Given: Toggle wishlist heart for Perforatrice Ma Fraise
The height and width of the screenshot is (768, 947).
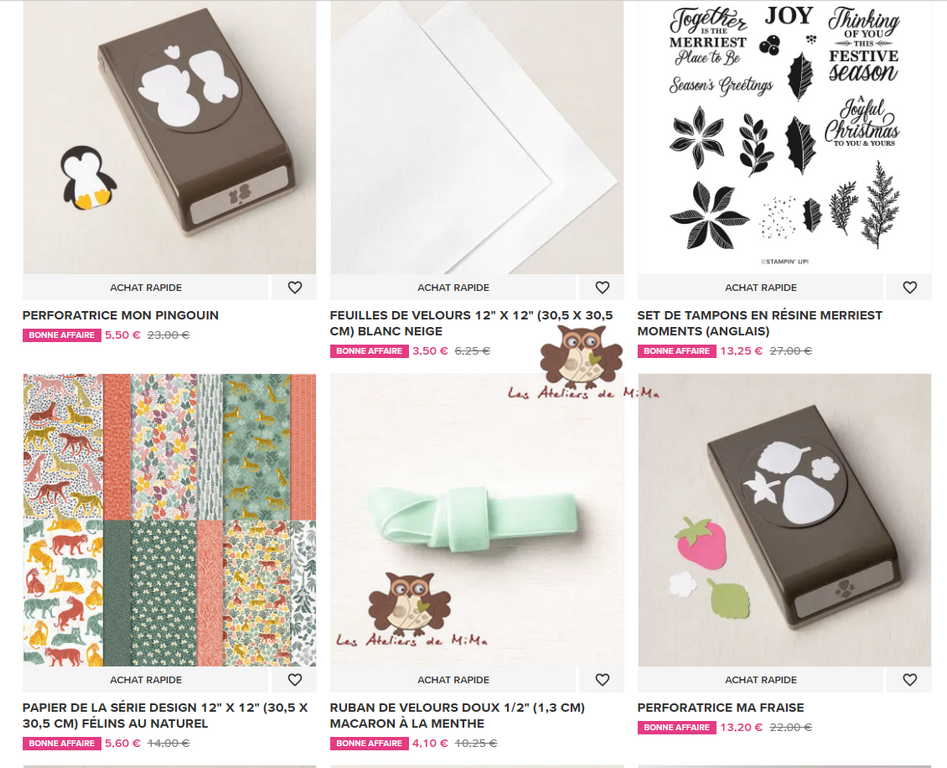Looking at the screenshot, I should pos(910,679).
